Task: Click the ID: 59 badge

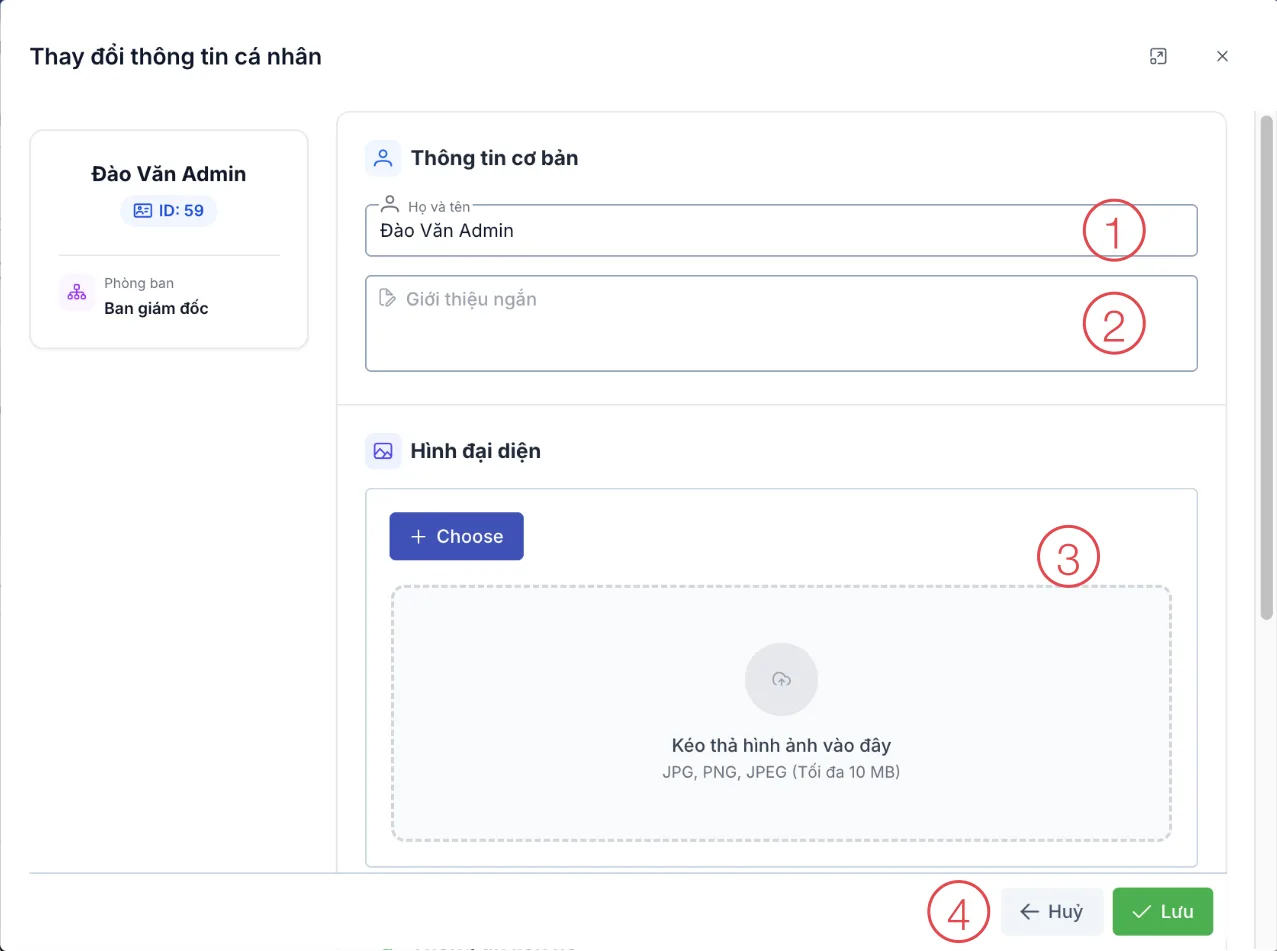Action: click(x=169, y=211)
